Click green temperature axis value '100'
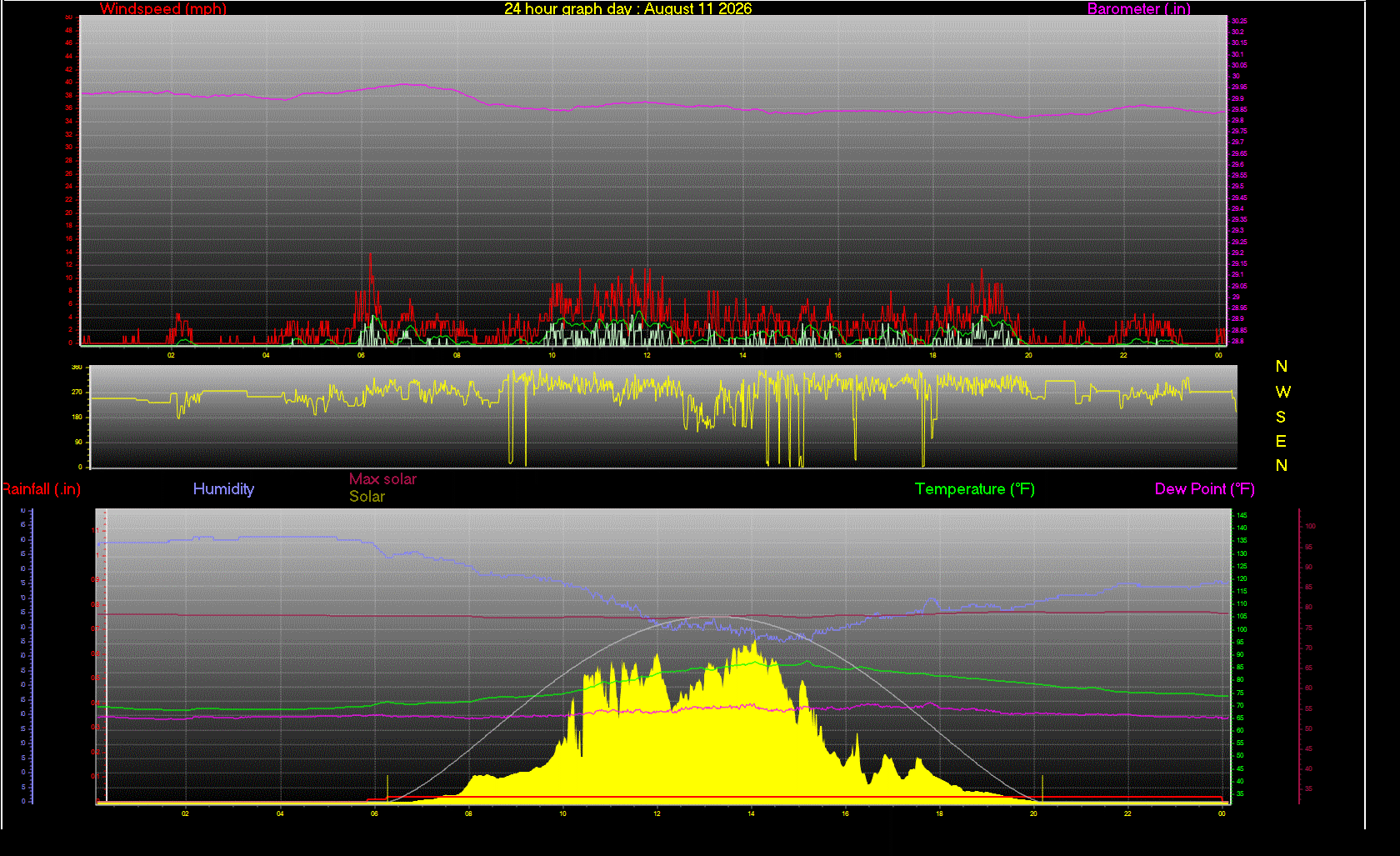Screen dimensions: 1400x856 click(x=1242, y=629)
